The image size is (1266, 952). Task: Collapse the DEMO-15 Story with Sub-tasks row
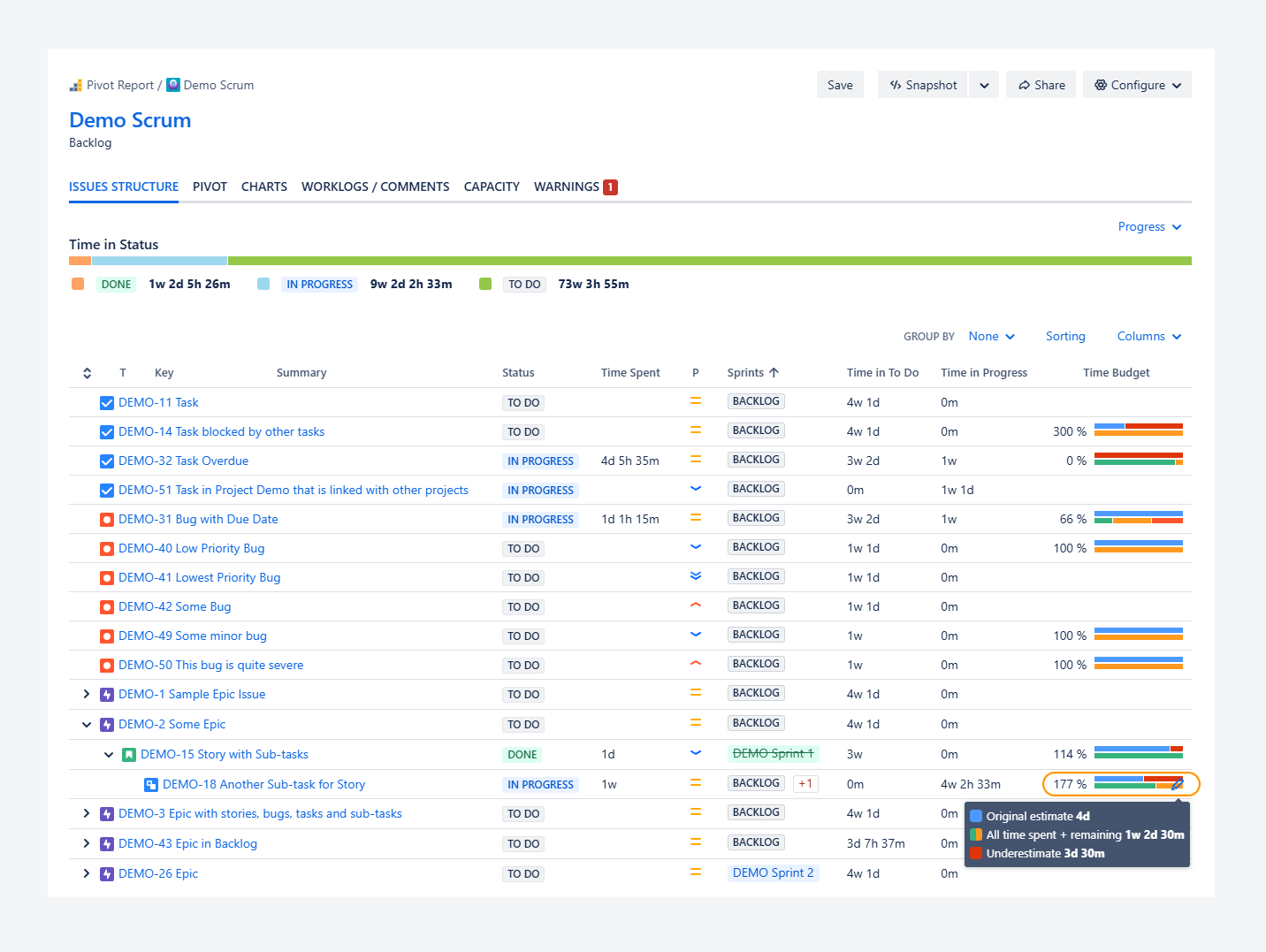tap(108, 755)
